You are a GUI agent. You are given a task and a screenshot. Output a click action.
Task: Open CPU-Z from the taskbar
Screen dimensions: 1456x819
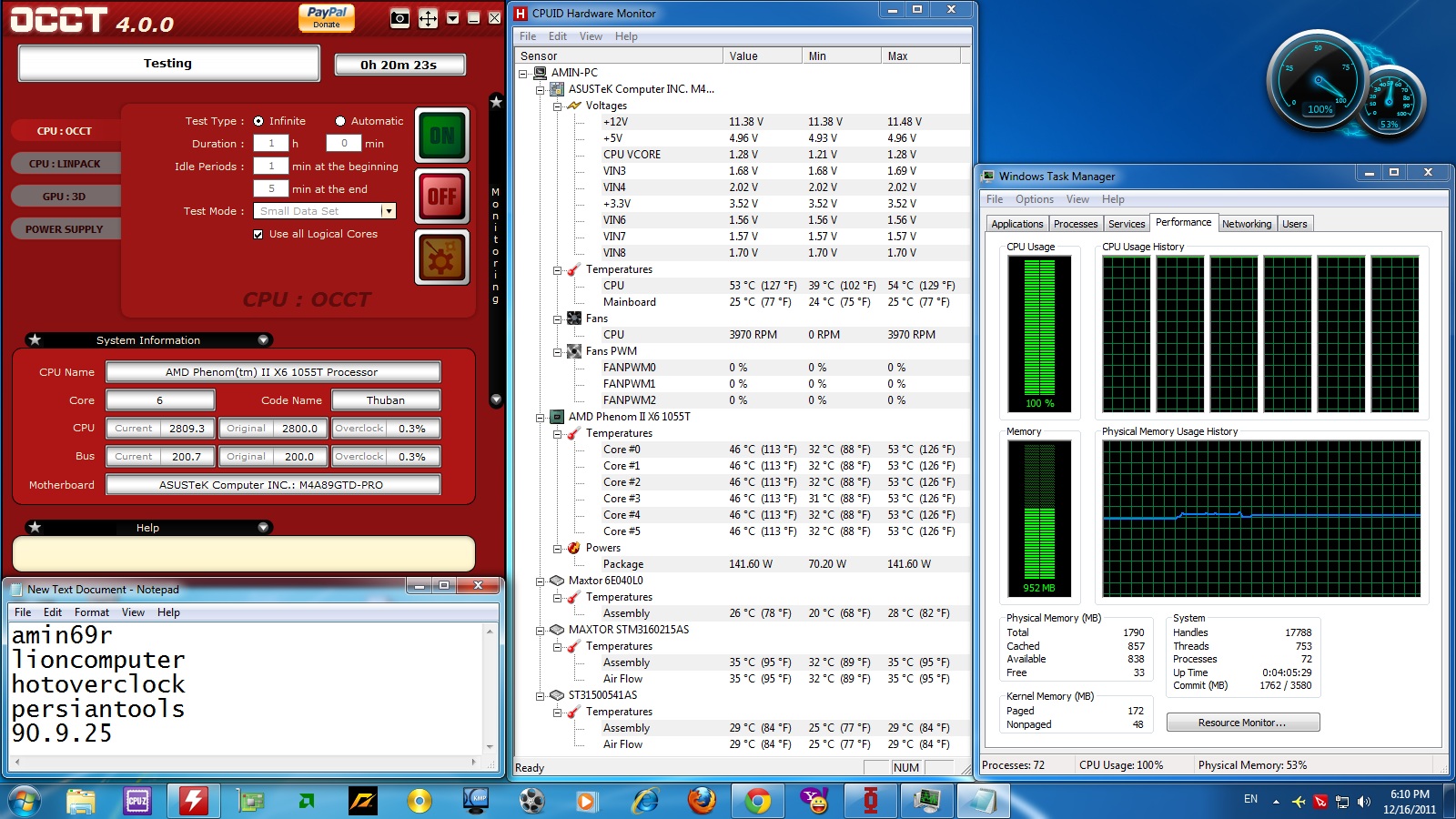tap(136, 801)
